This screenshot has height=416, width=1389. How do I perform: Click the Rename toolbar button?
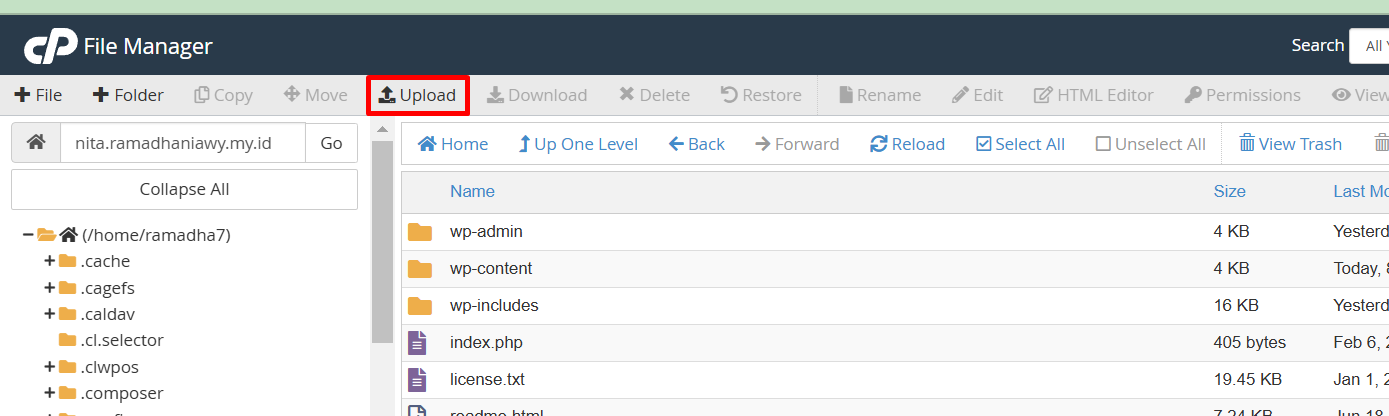tap(879, 95)
